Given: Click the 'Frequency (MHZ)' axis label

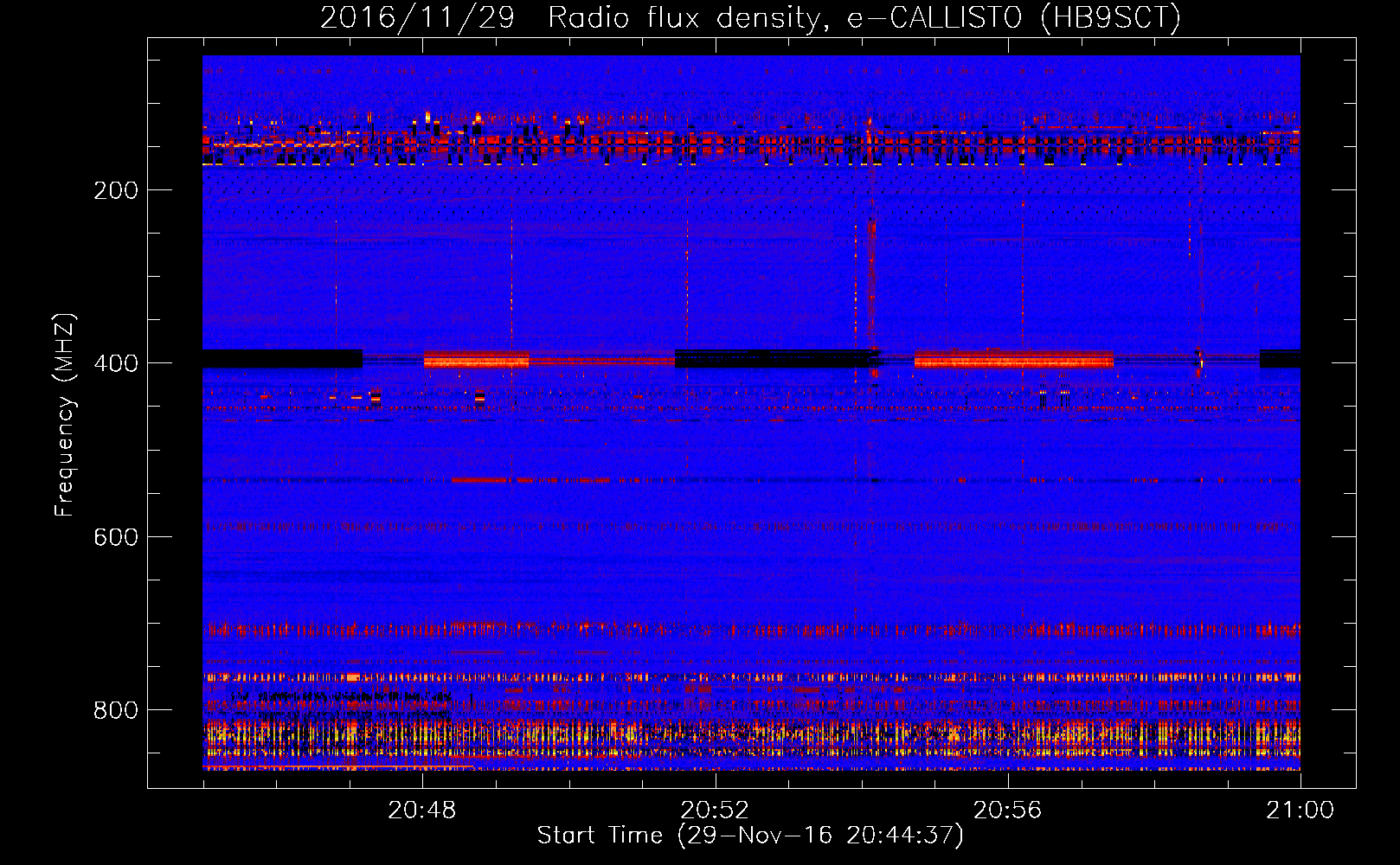Looking at the screenshot, I should 65,414.
